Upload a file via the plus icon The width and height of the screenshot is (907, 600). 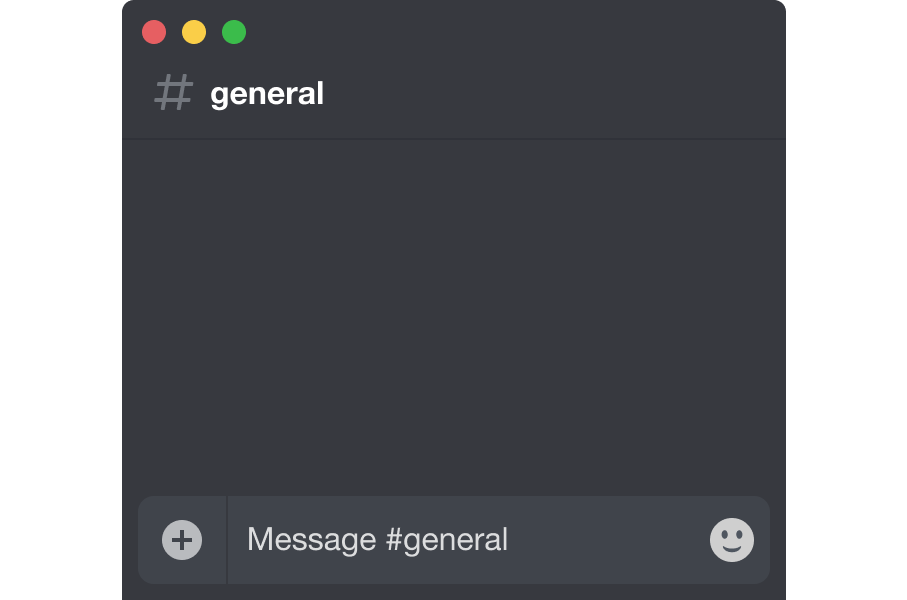click(182, 540)
